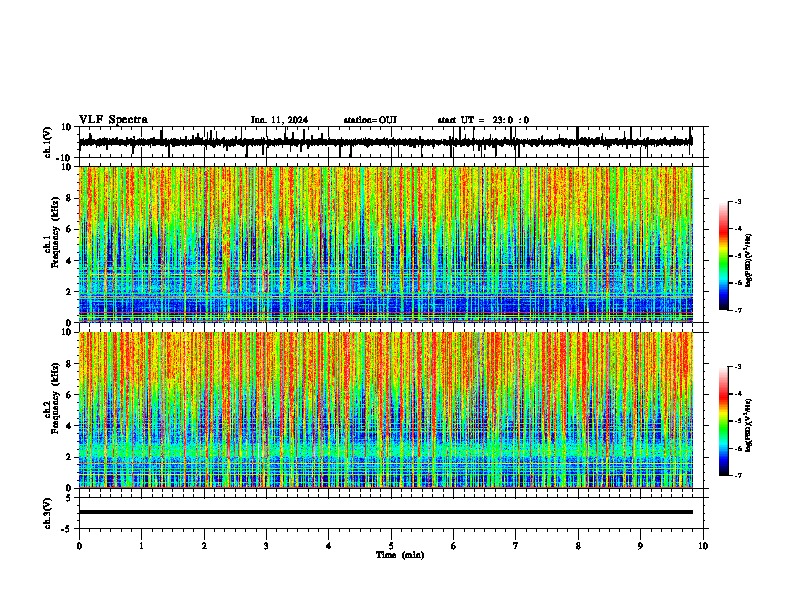Click the "Time (min)" axis title

(400, 555)
